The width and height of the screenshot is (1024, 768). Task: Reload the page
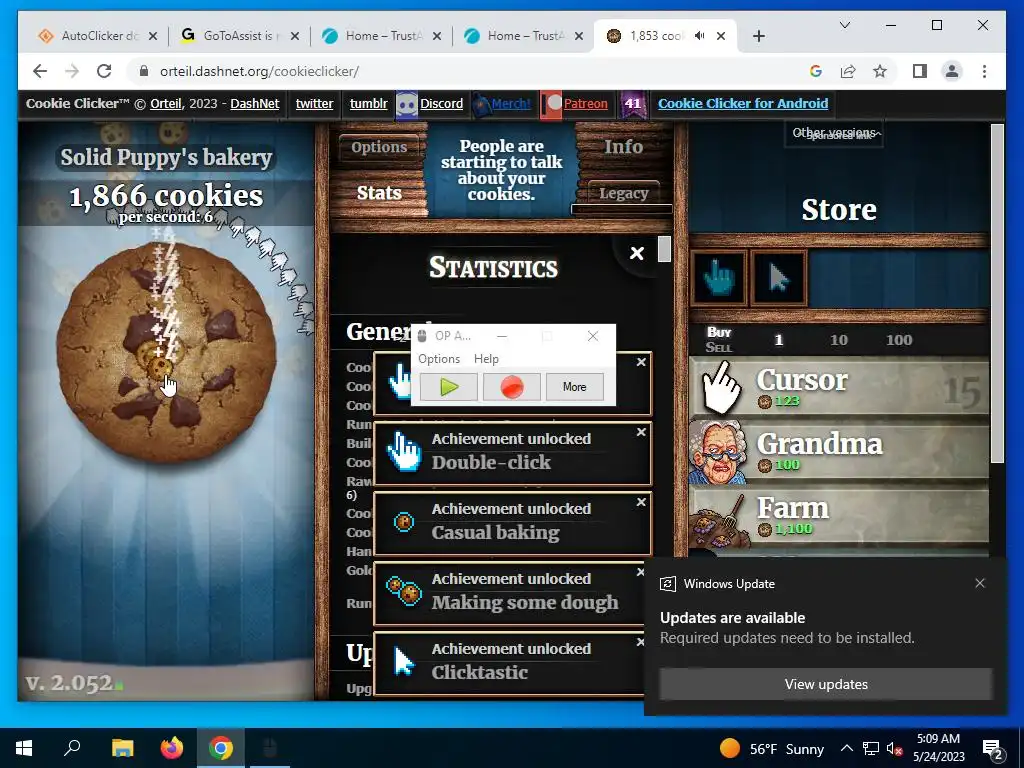(104, 71)
